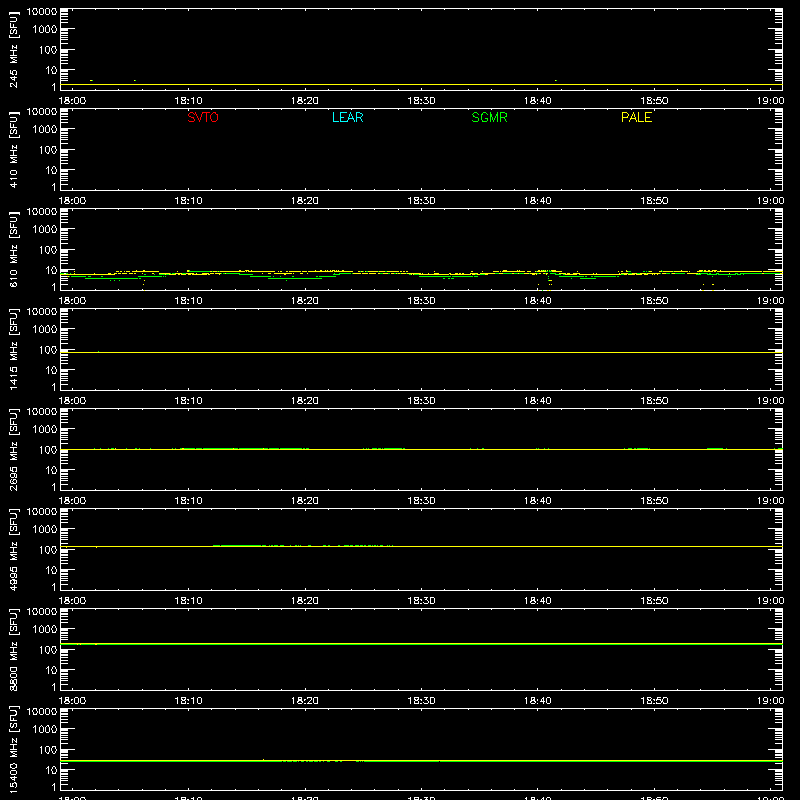Image resolution: width=800 pixels, height=800 pixels.
Task: Click the cyan LEAR station label
Action: [347, 117]
